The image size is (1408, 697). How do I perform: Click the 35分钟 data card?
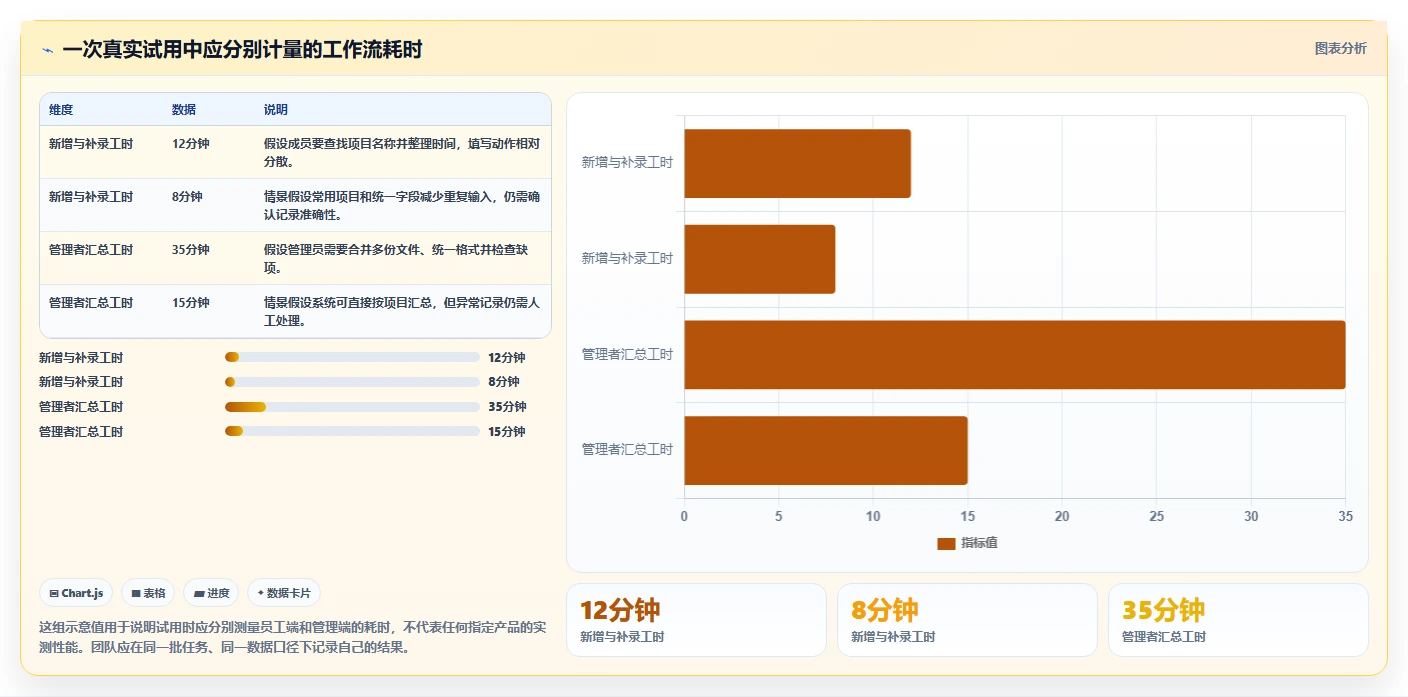click(1238, 620)
